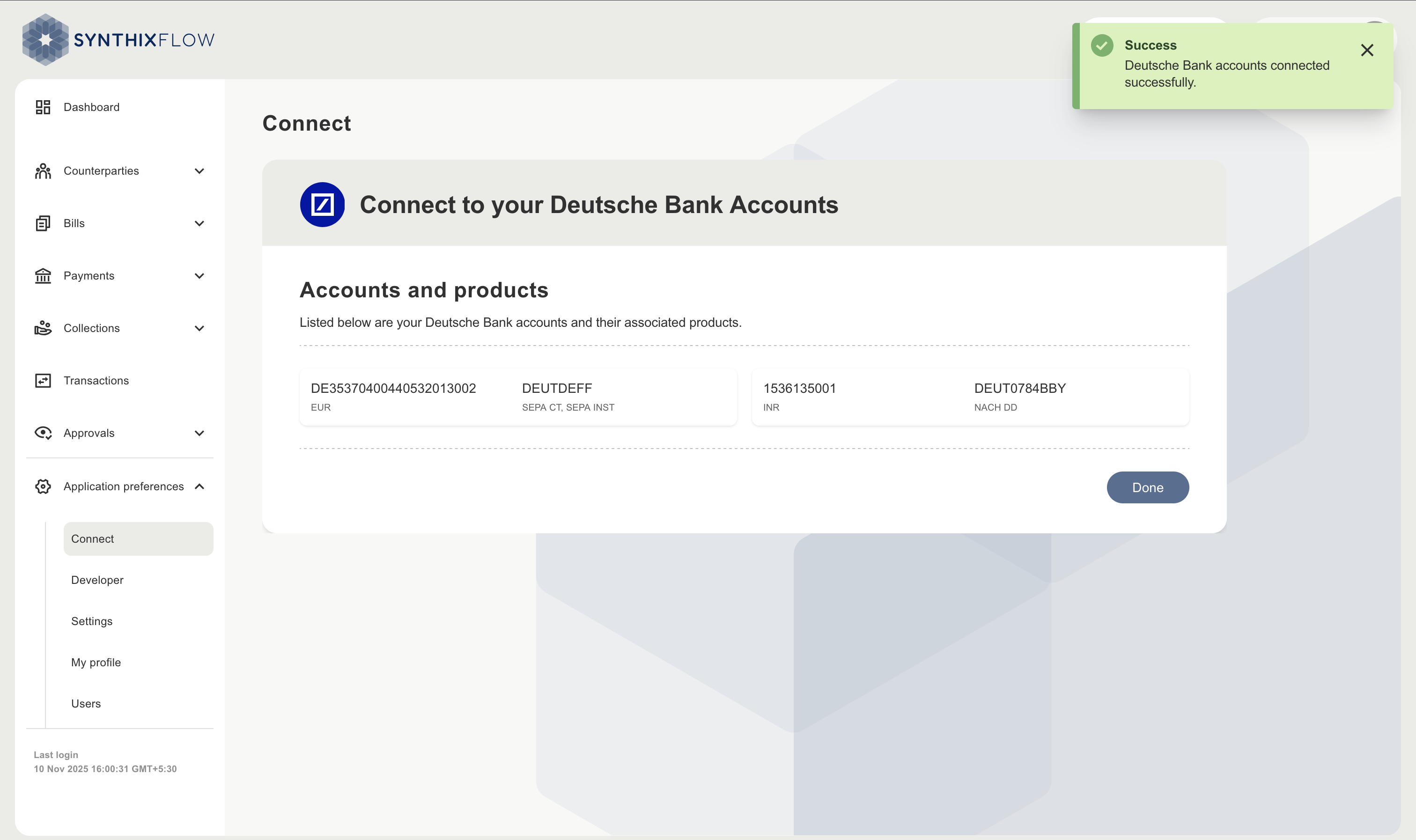
Task: Click the Accounts and products heading
Action: [x=424, y=290]
